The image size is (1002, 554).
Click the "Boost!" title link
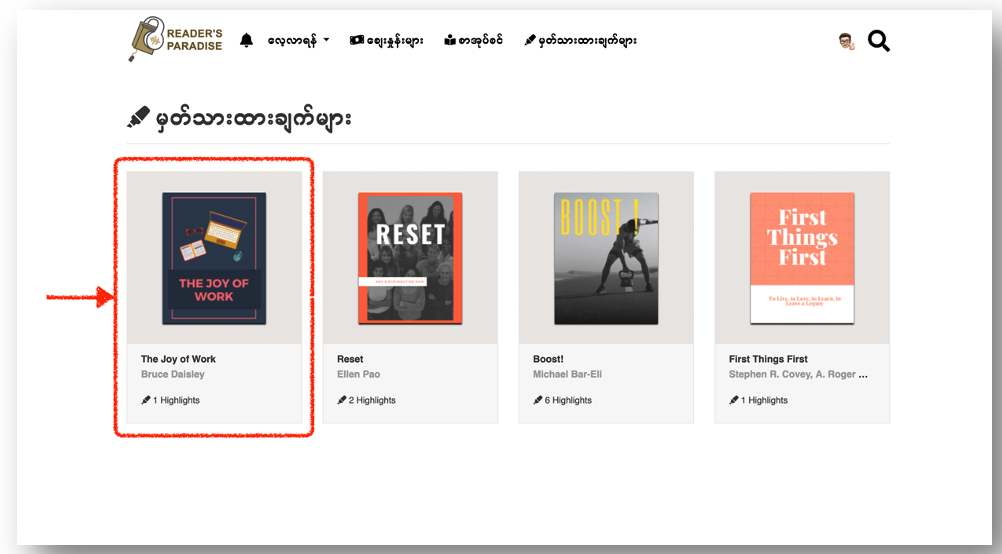[549, 359]
